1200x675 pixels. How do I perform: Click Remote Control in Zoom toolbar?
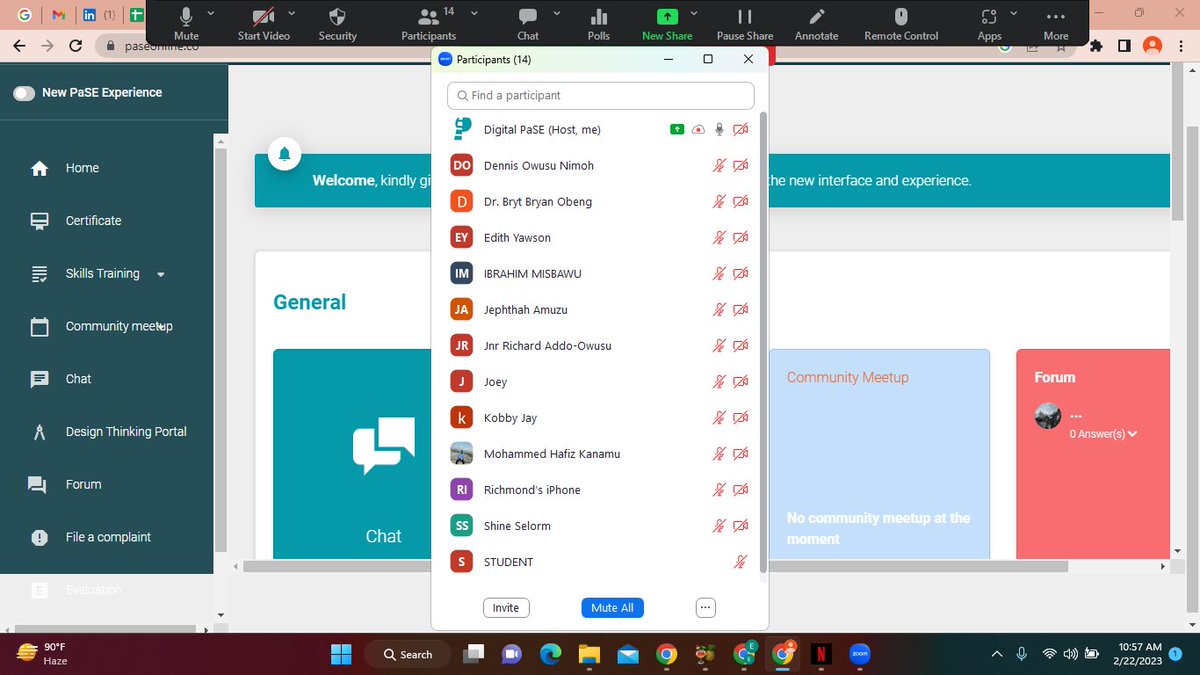(x=901, y=24)
